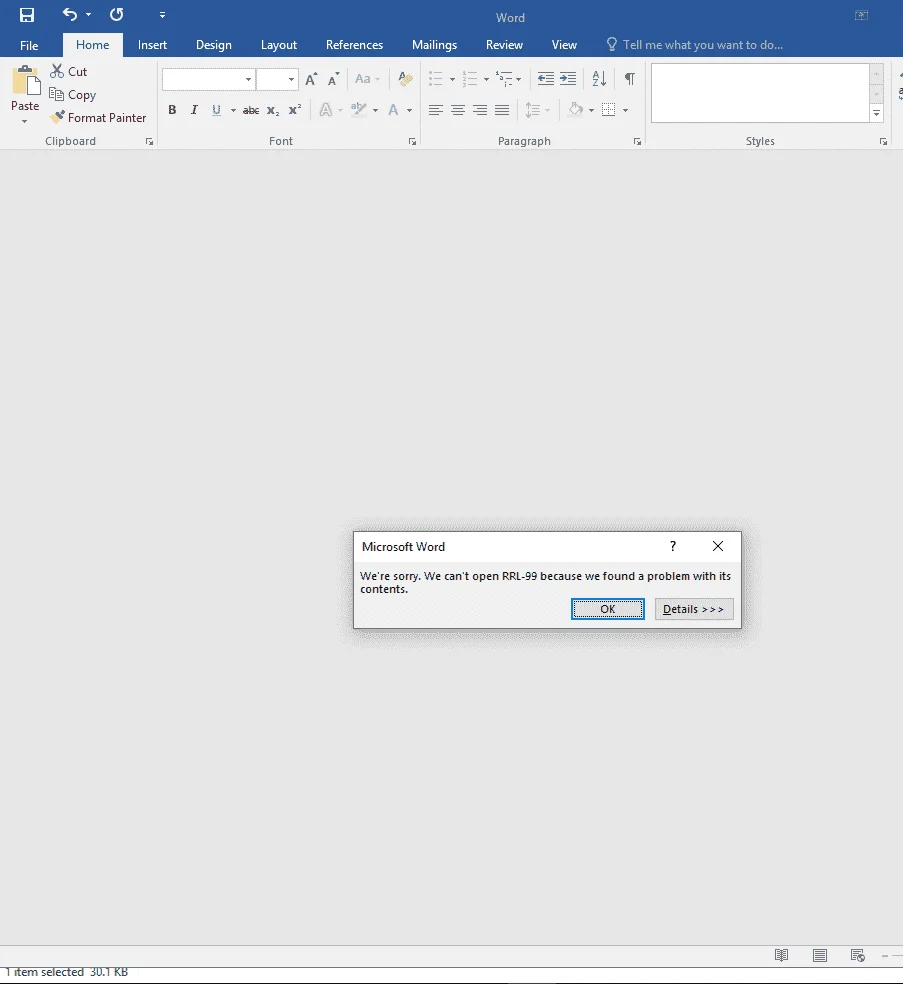Switch to the View tab

(564, 45)
